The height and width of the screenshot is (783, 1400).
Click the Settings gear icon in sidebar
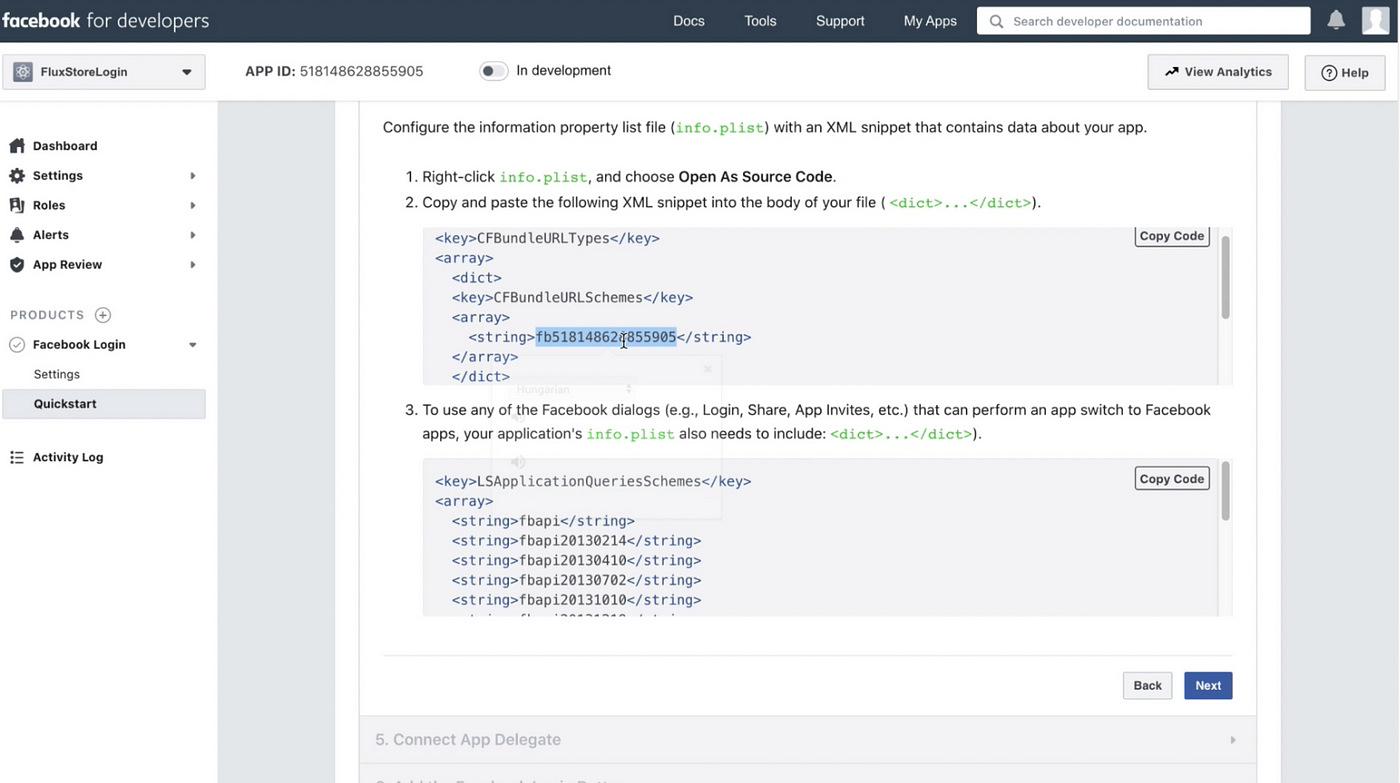tap(17, 175)
